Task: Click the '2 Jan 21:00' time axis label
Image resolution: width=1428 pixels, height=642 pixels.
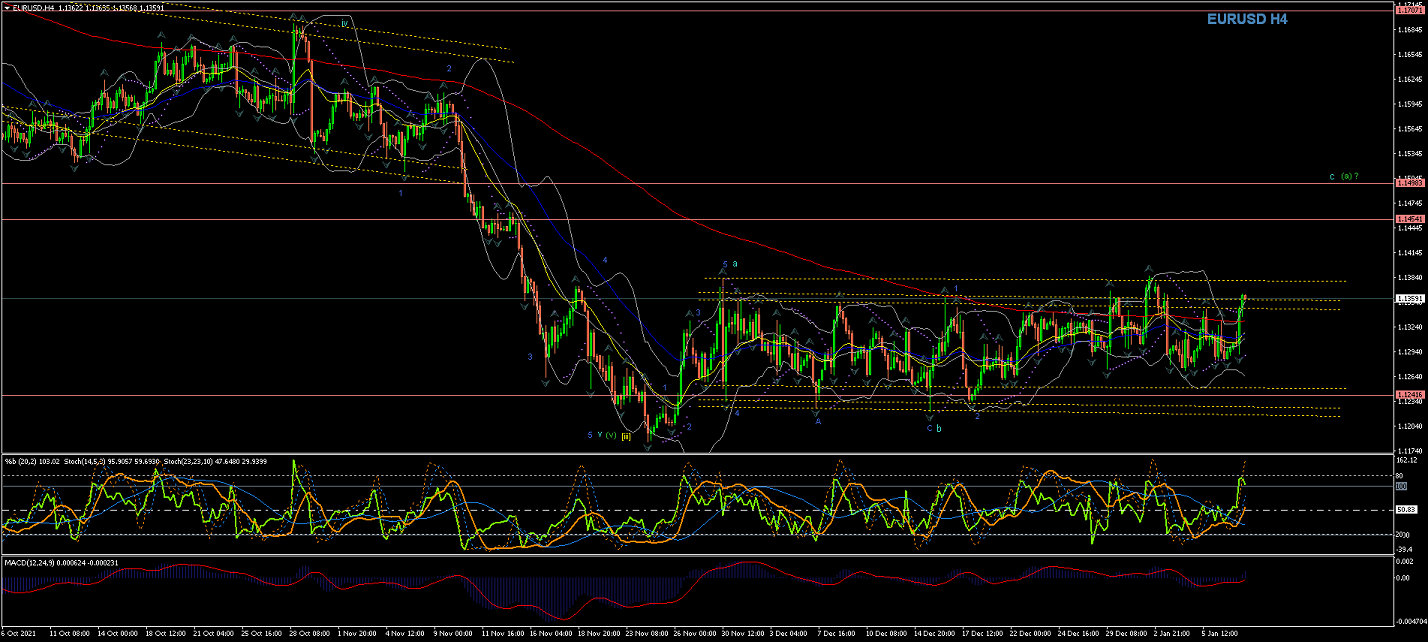Action: 1174,633
